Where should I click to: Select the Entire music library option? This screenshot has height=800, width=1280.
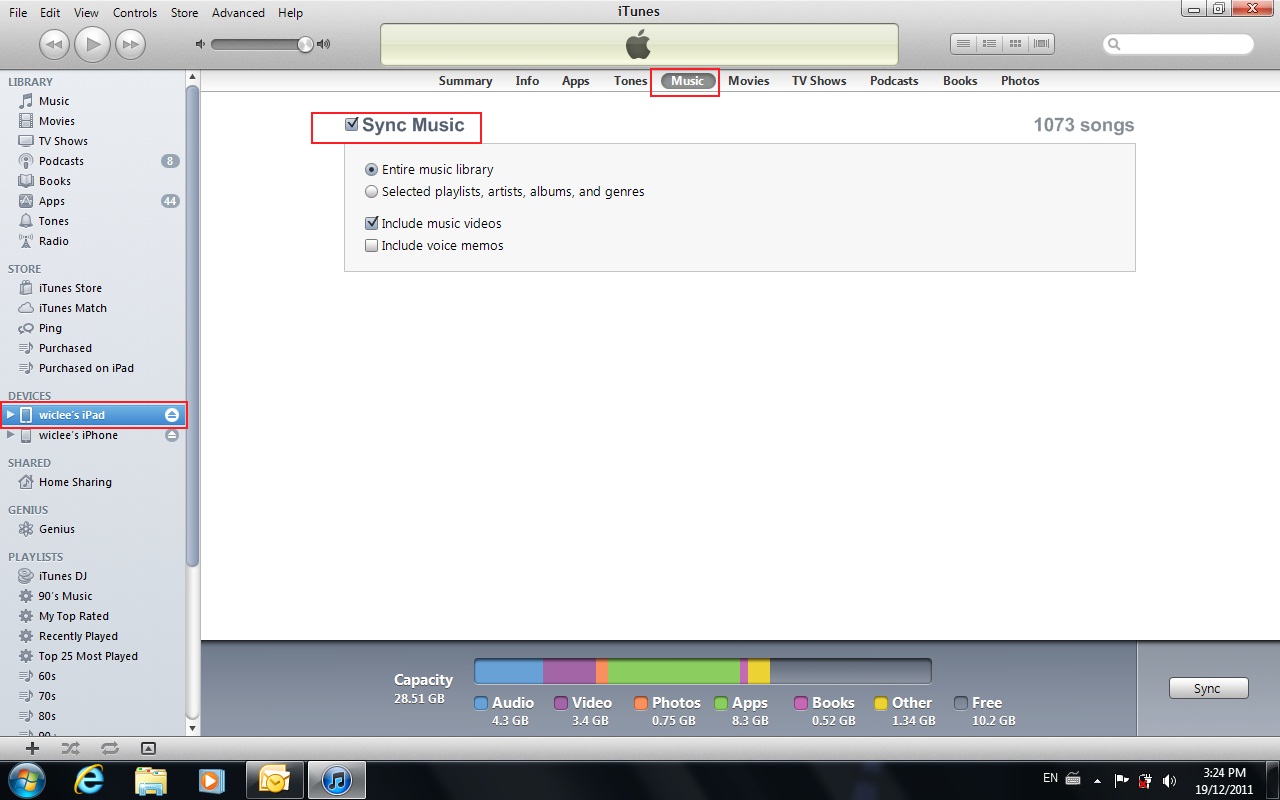coord(372,170)
